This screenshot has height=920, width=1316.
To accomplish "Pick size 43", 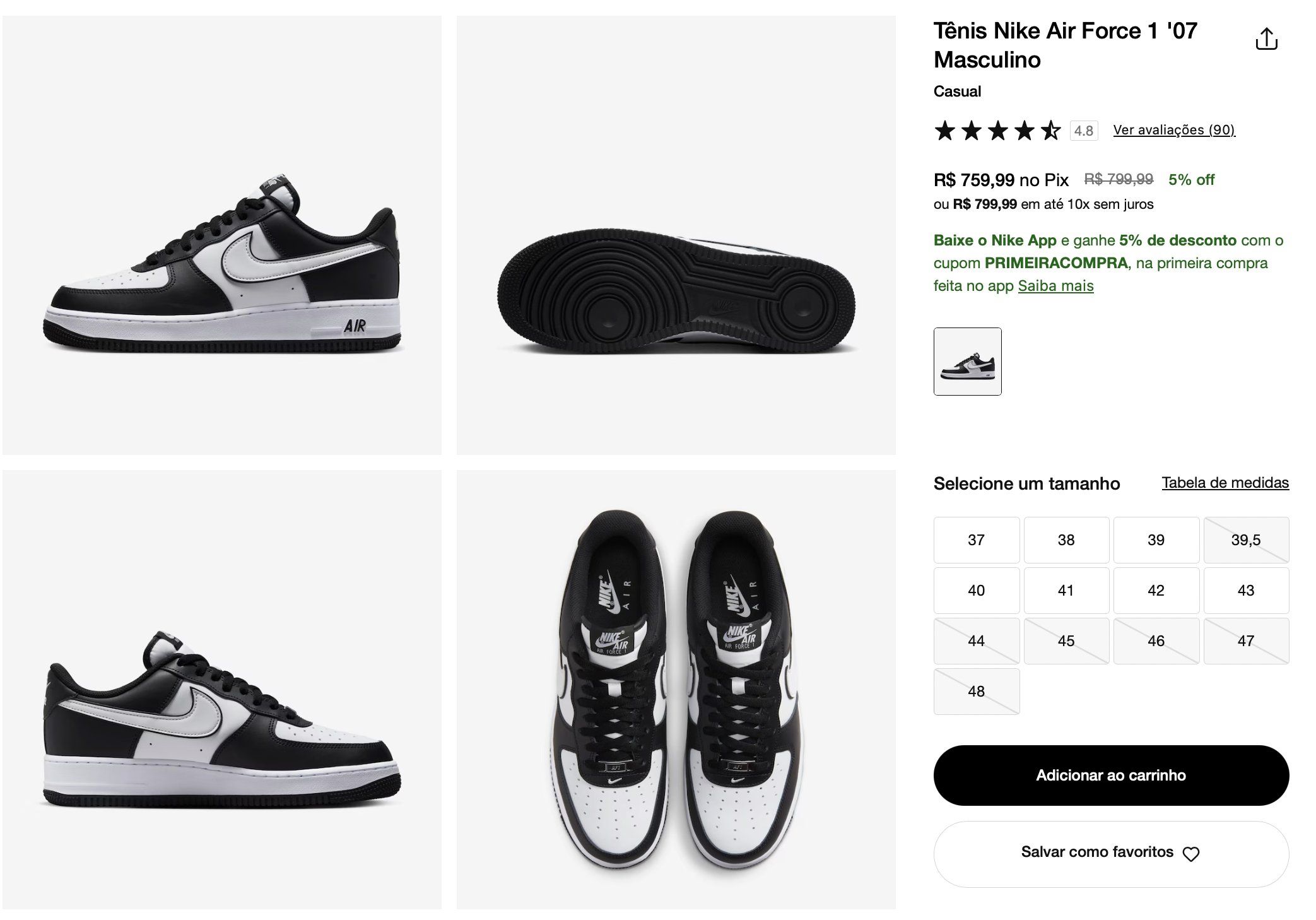I will click(1246, 591).
